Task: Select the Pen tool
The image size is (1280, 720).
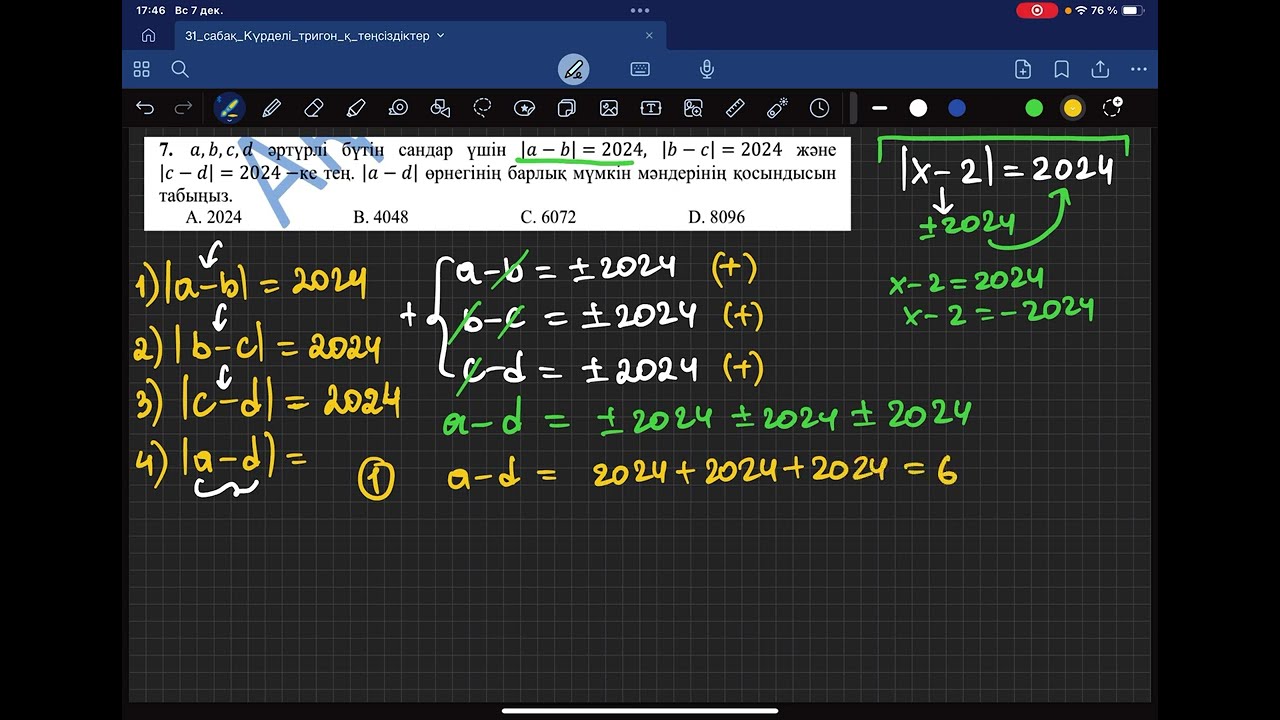Action: pyautogui.click(x=271, y=108)
